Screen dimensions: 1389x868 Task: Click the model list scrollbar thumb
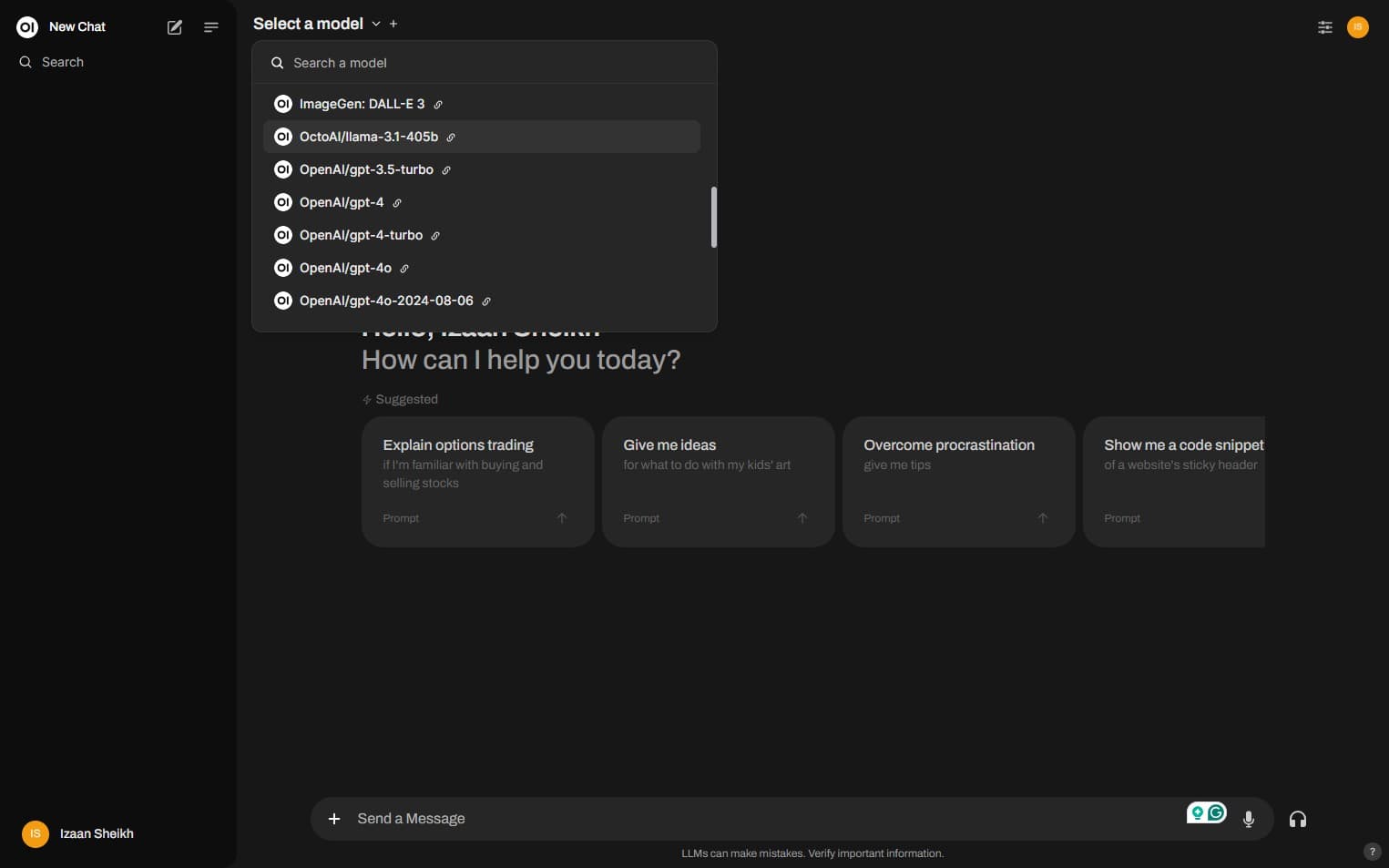pyautogui.click(x=714, y=217)
